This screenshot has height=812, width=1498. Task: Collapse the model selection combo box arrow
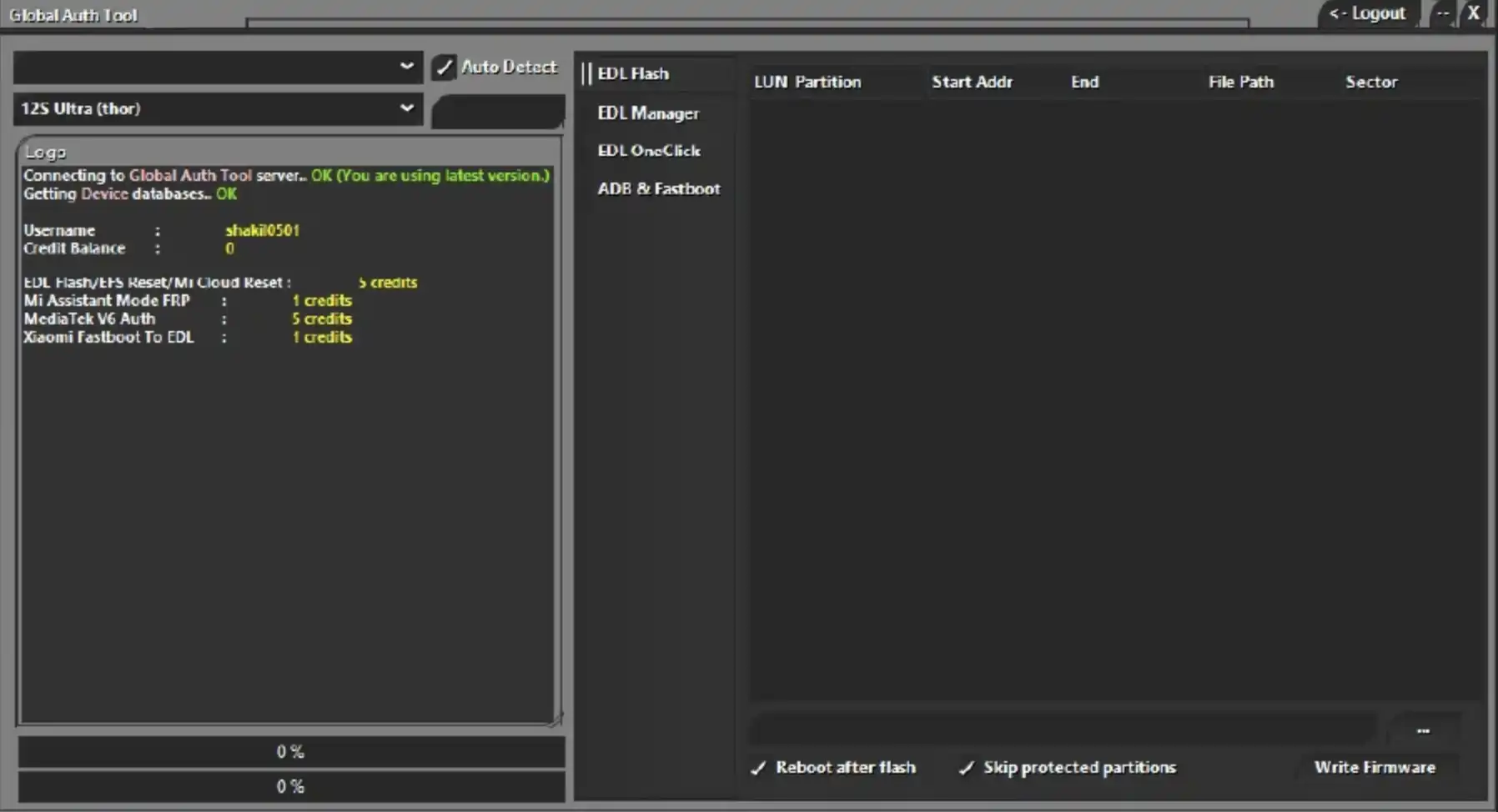(407, 108)
